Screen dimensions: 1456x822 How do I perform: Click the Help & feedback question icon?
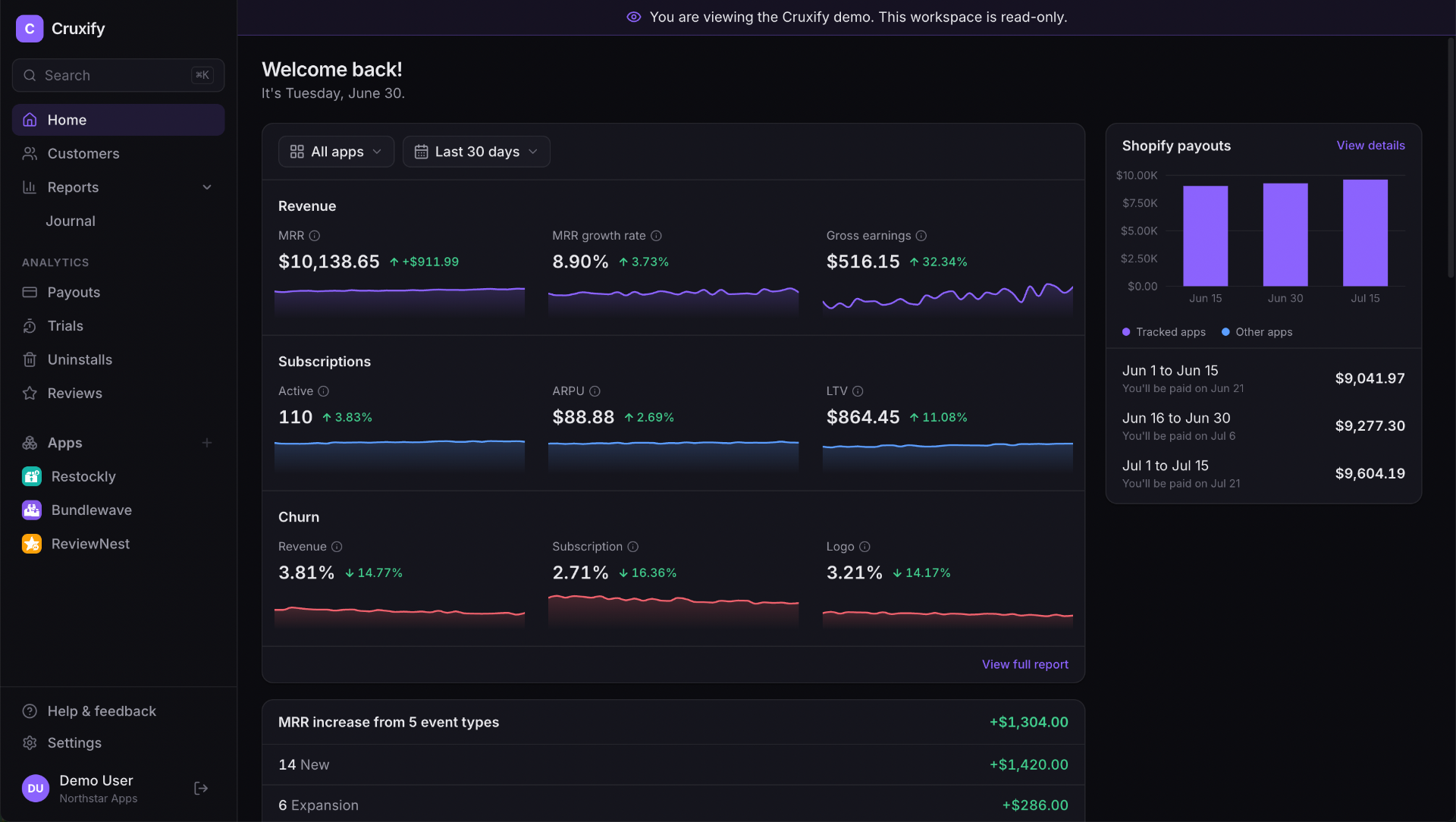(30, 711)
